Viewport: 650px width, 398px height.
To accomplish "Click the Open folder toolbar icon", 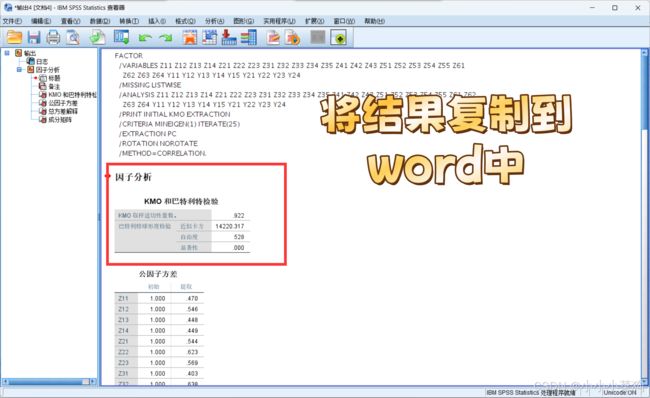I will point(14,37).
